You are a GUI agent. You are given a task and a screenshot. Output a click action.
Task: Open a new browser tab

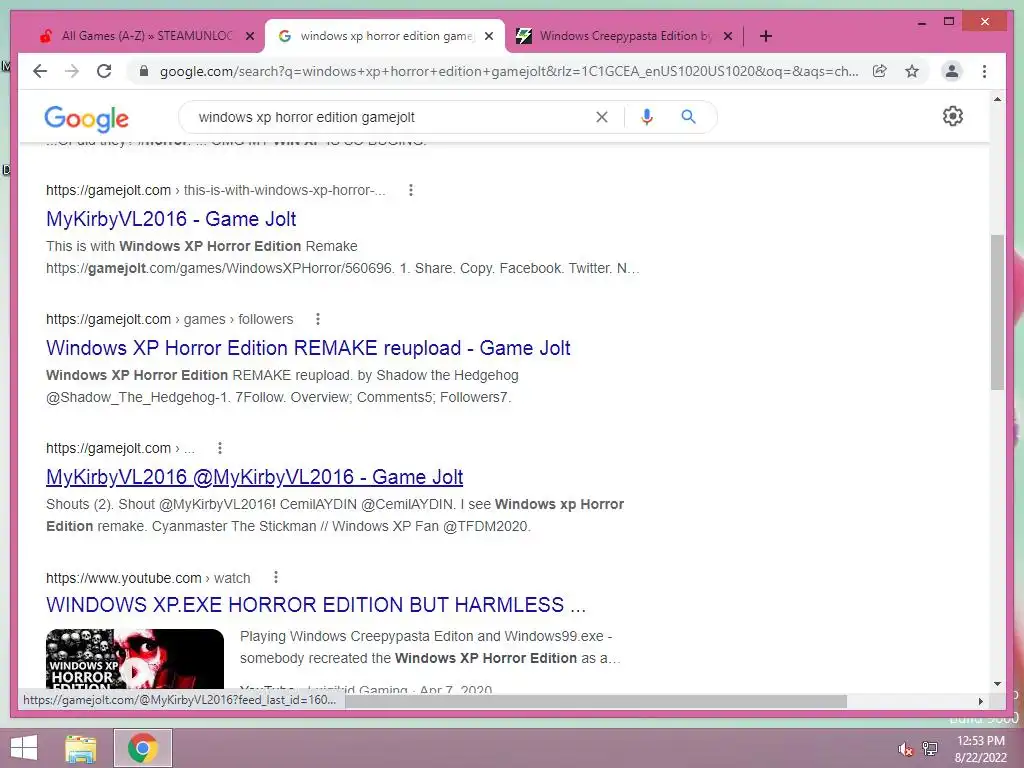pos(766,36)
